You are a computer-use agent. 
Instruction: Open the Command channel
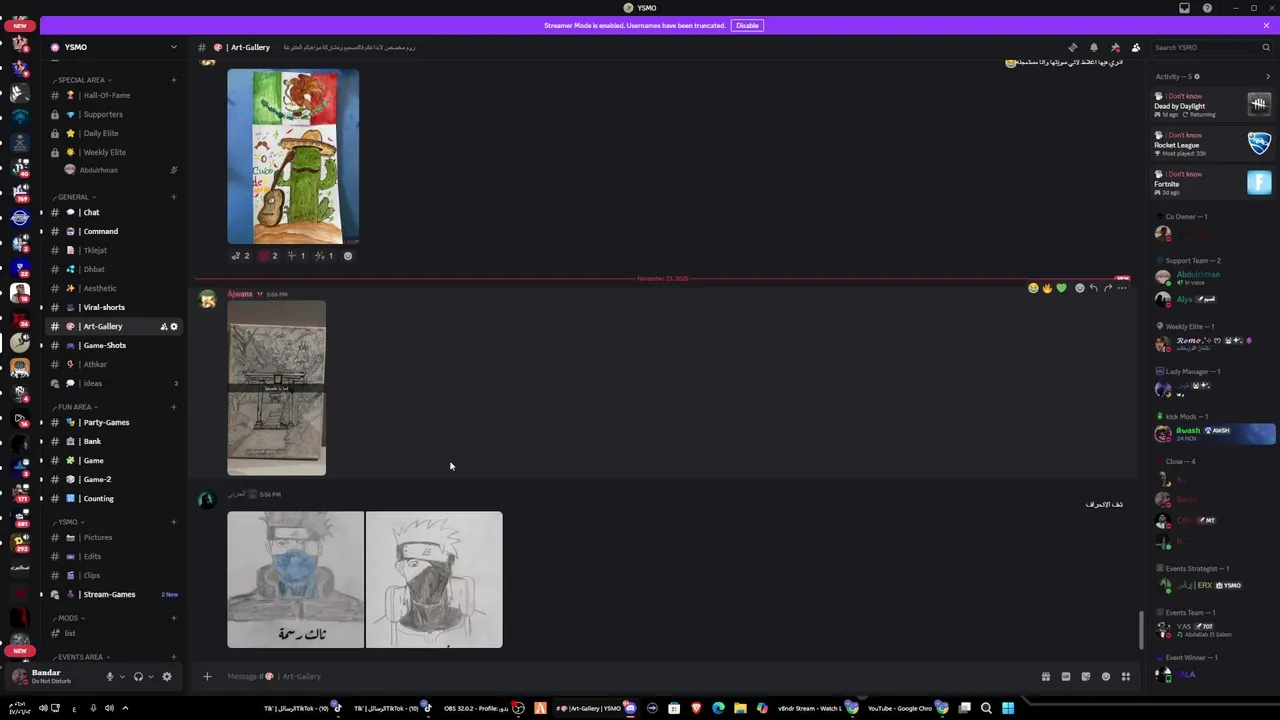coord(115,231)
